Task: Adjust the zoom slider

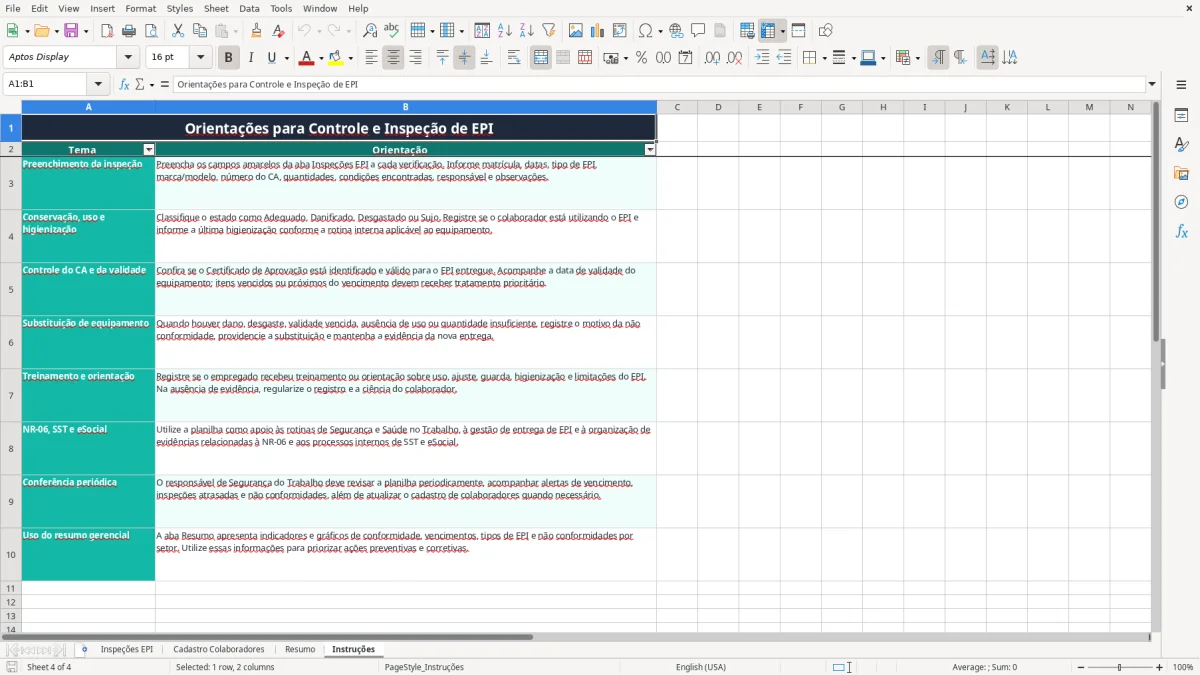Action: [x=1119, y=667]
